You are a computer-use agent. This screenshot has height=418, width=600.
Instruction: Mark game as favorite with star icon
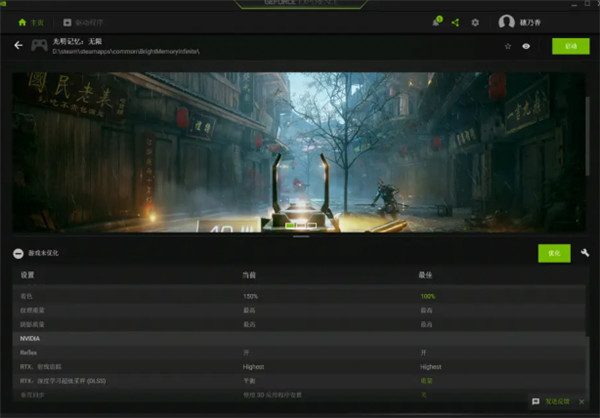point(508,46)
